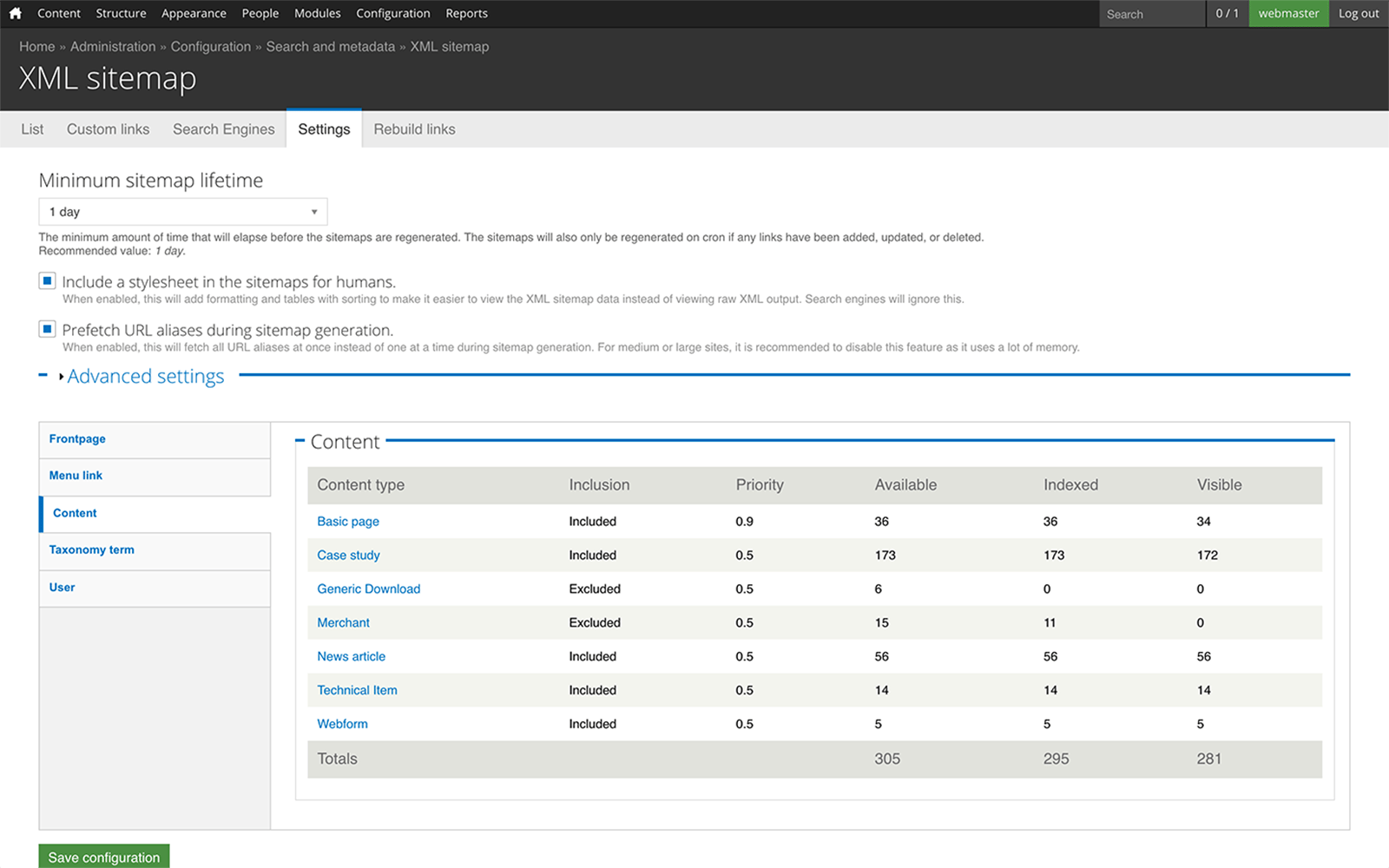Click the Search and metadata breadcrumb
The height and width of the screenshot is (868, 1389).
coord(330,47)
